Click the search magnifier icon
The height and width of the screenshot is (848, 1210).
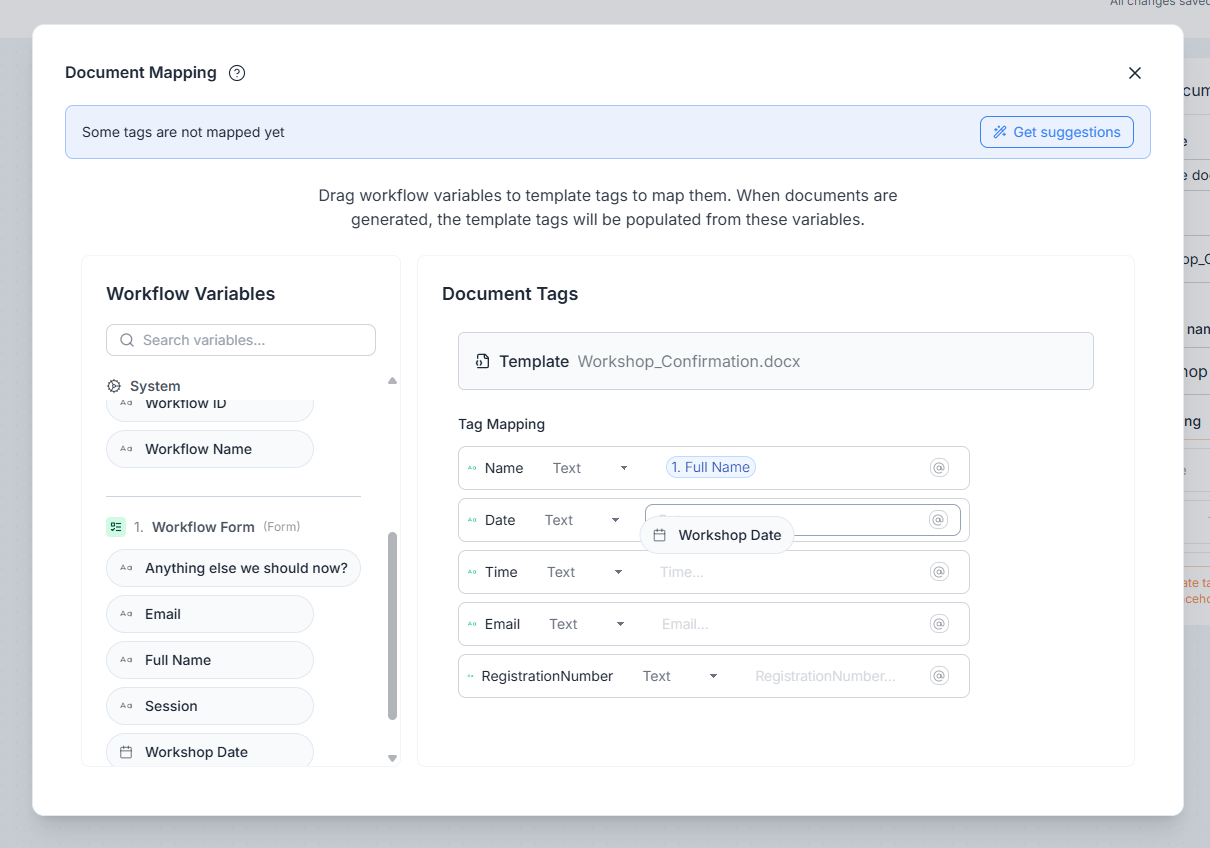127,340
